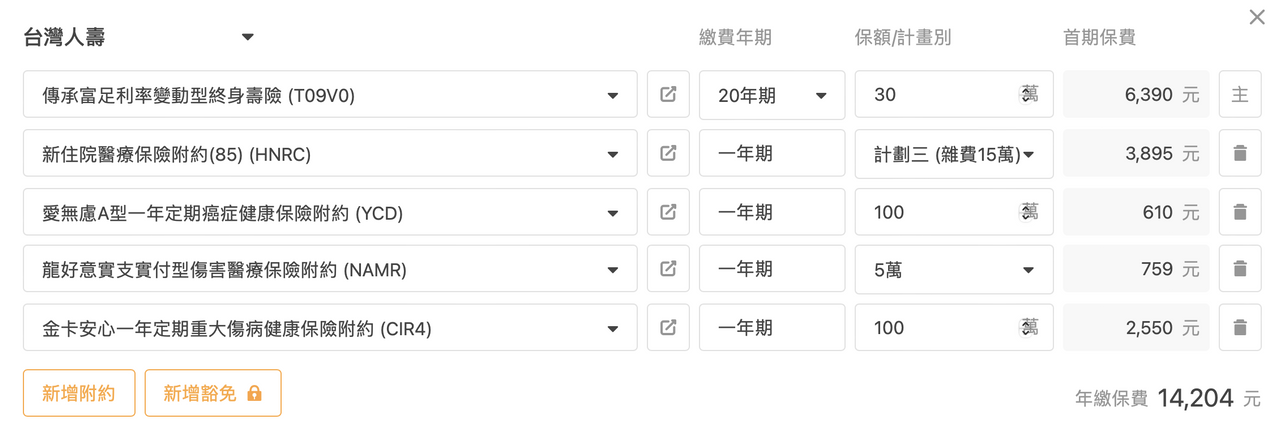Click 新增附約 button
1279x436 pixels.
[x=78, y=393]
